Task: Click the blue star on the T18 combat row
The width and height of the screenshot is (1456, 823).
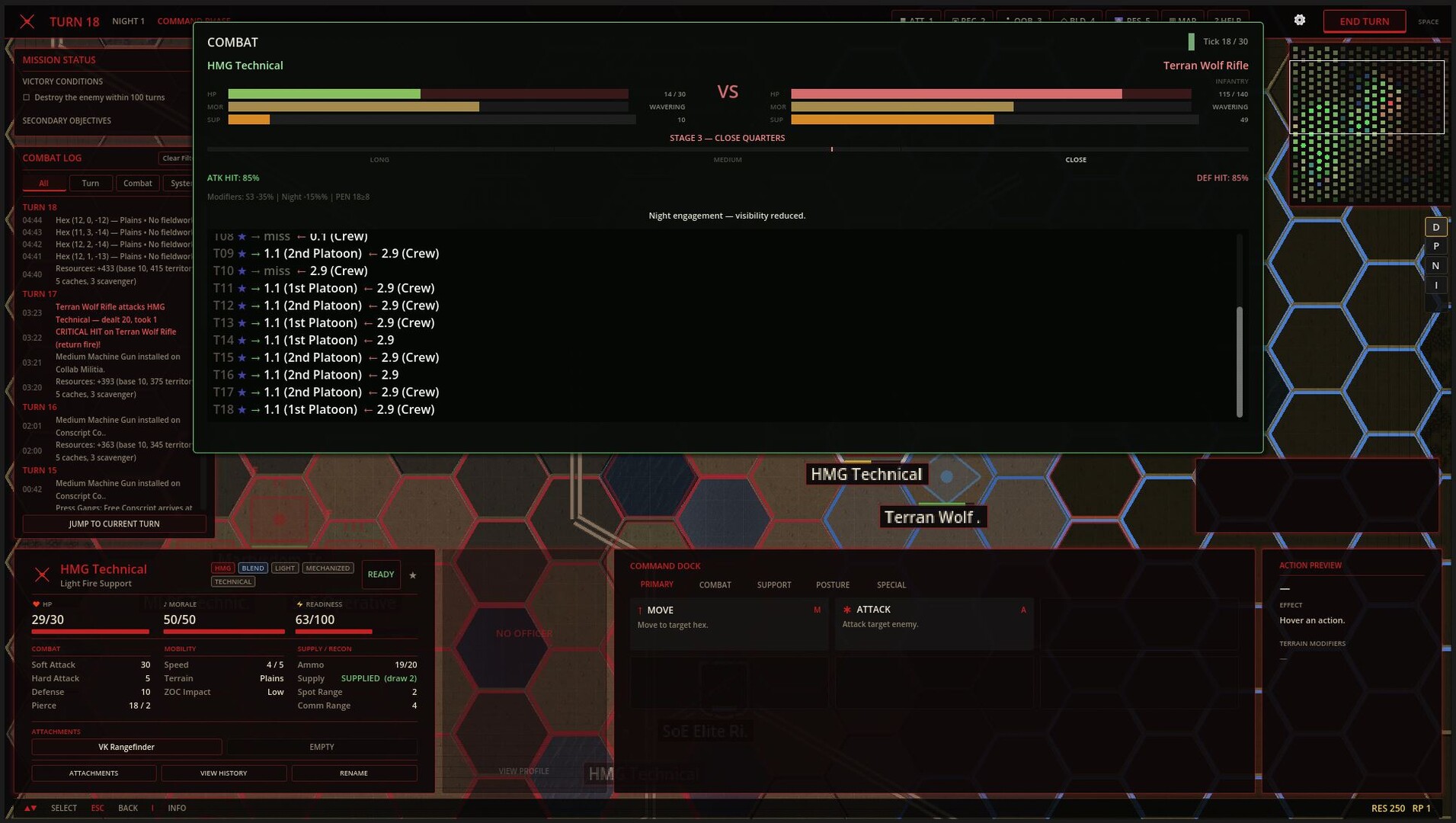Action: coord(242,410)
